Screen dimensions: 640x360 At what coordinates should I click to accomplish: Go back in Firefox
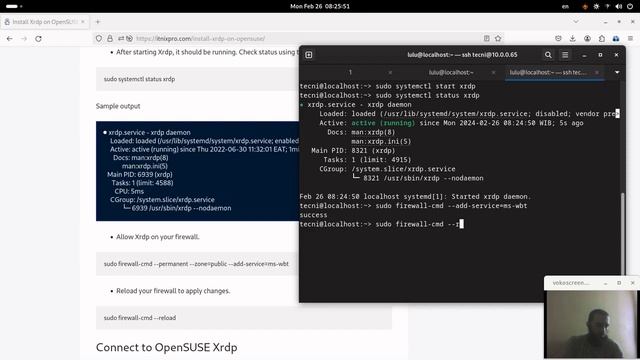[9, 38]
